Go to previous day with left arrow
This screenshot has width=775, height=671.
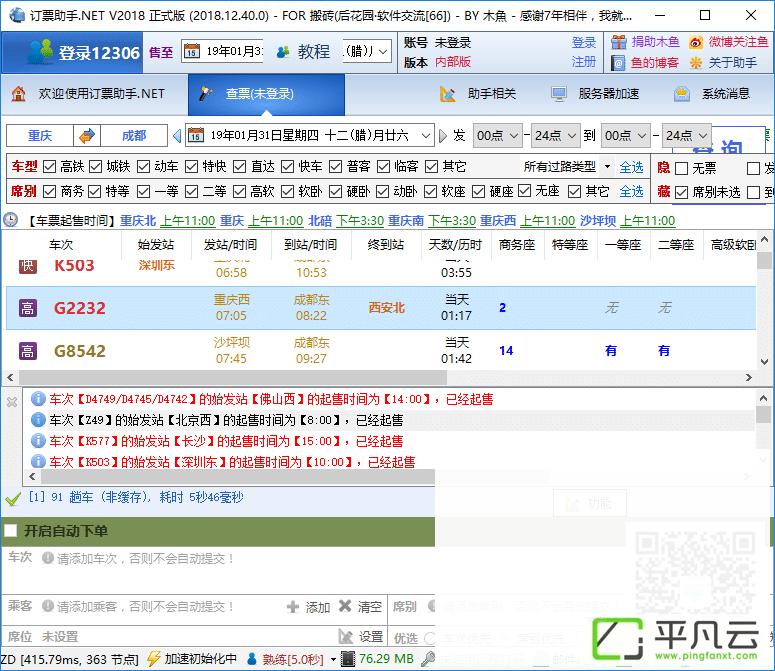(177, 135)
